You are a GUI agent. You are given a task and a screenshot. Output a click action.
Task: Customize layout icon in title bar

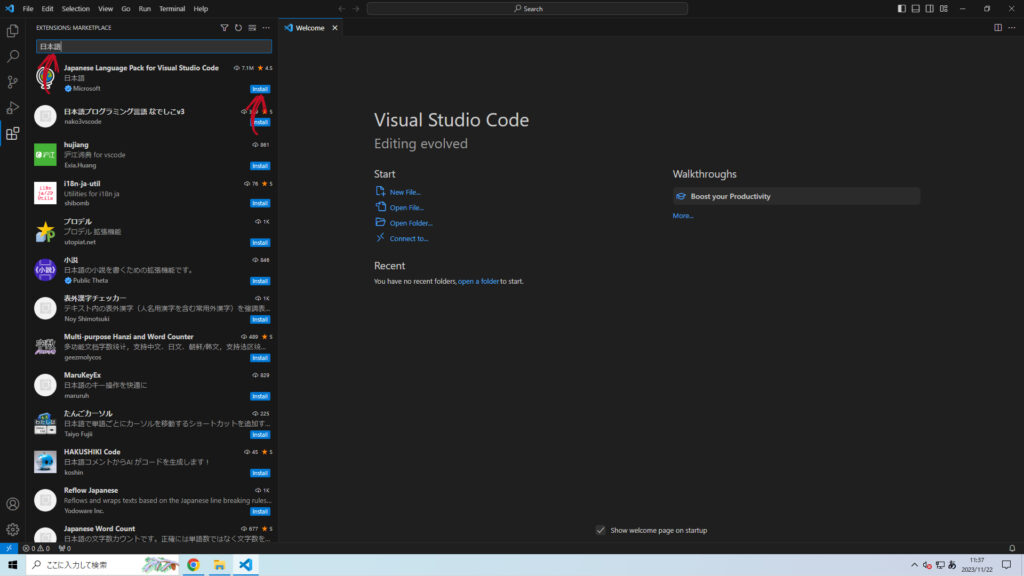pos(944,8)
